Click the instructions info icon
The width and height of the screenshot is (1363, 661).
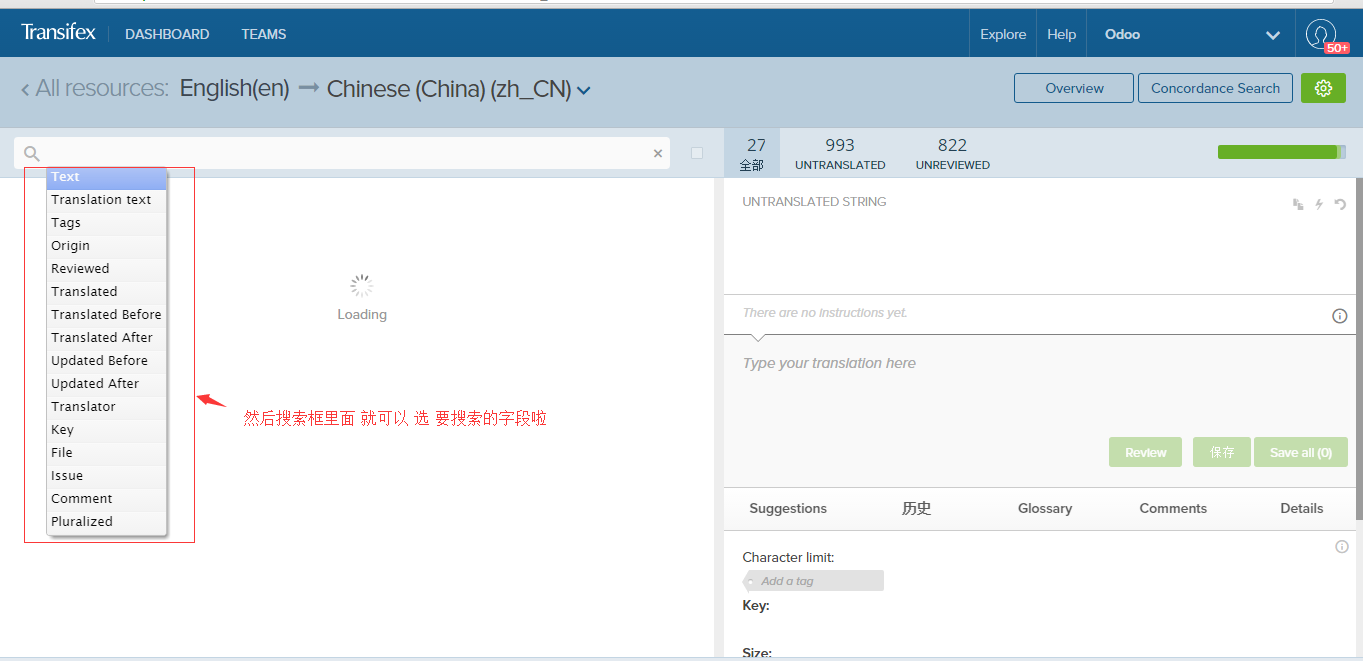1340,316
